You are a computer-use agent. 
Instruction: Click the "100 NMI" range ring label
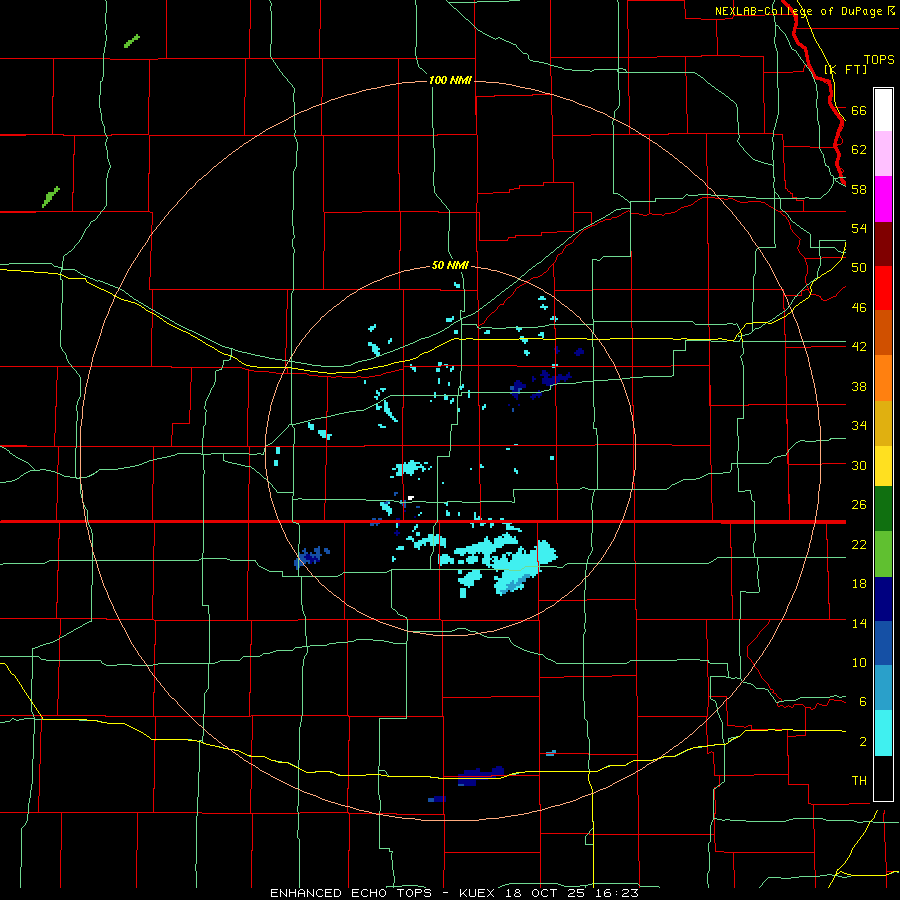point(451,80)
